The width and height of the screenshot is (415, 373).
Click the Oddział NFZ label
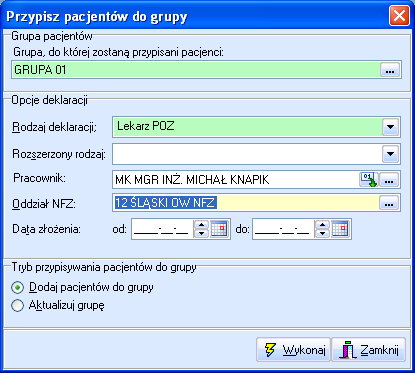coord(44,203)
